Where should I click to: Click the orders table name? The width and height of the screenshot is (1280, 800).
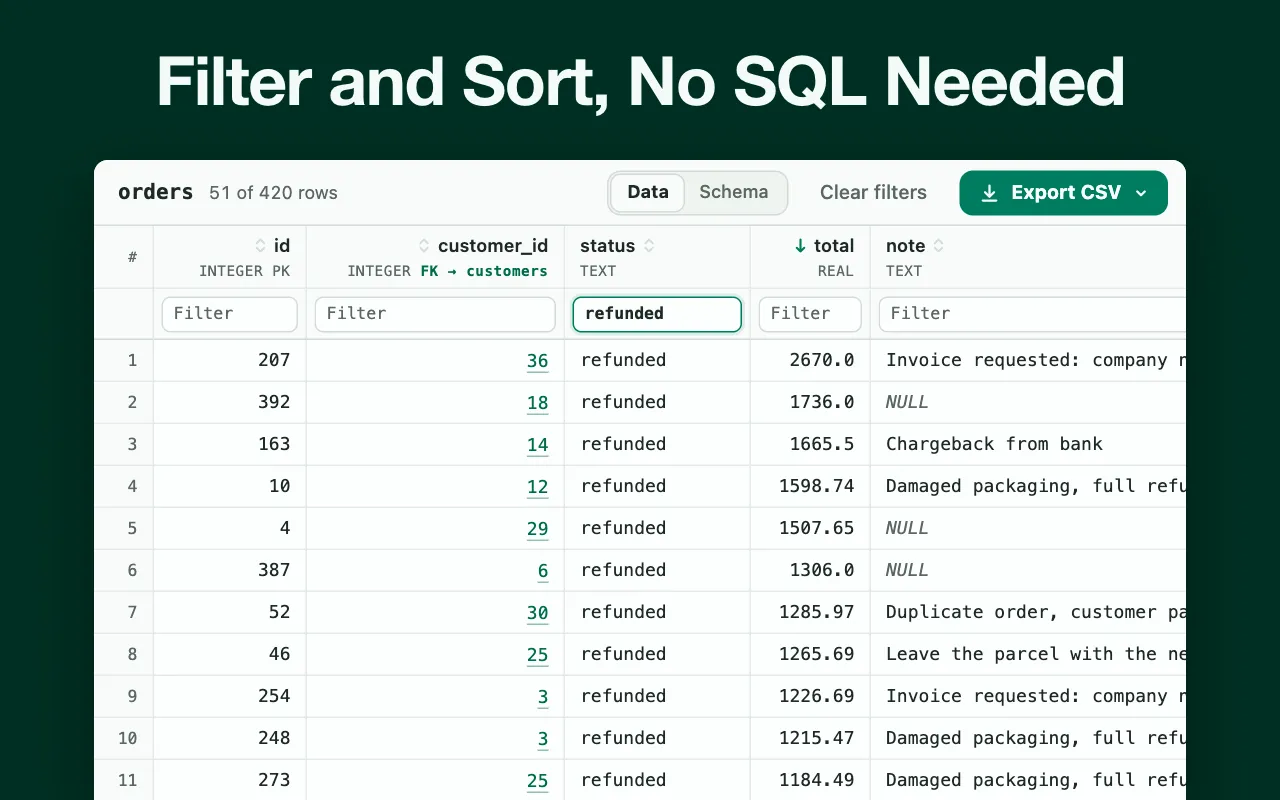coord(155,192)
